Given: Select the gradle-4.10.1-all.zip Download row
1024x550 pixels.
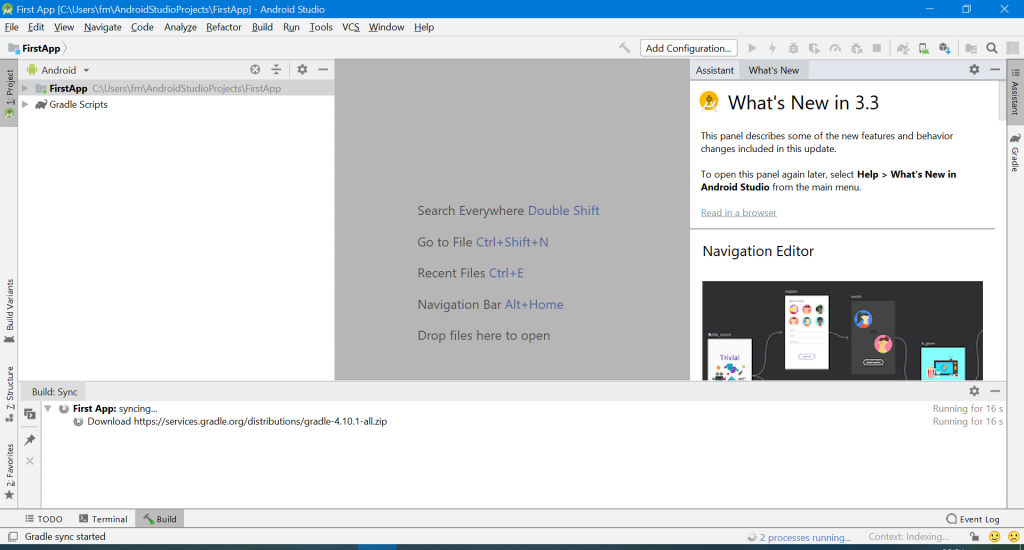Looking at the screenshot, I should (x=523, y=421).
